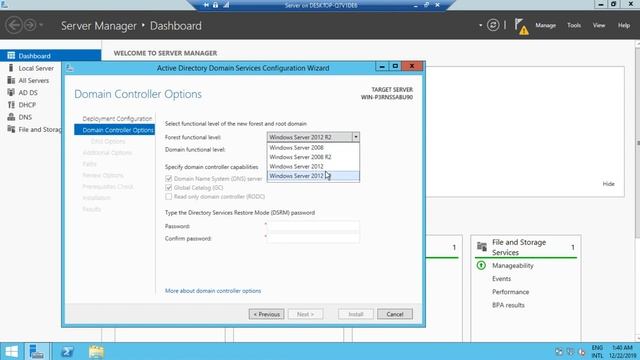Image resolution: width=640 pixels, height=360 pixels.
Task: Open the Help menu
Action: (x=624, y=25)
